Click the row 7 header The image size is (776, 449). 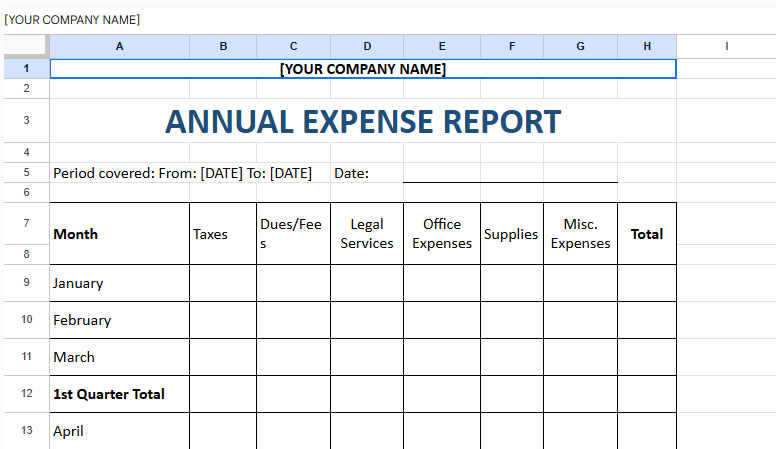coord(25,223)
